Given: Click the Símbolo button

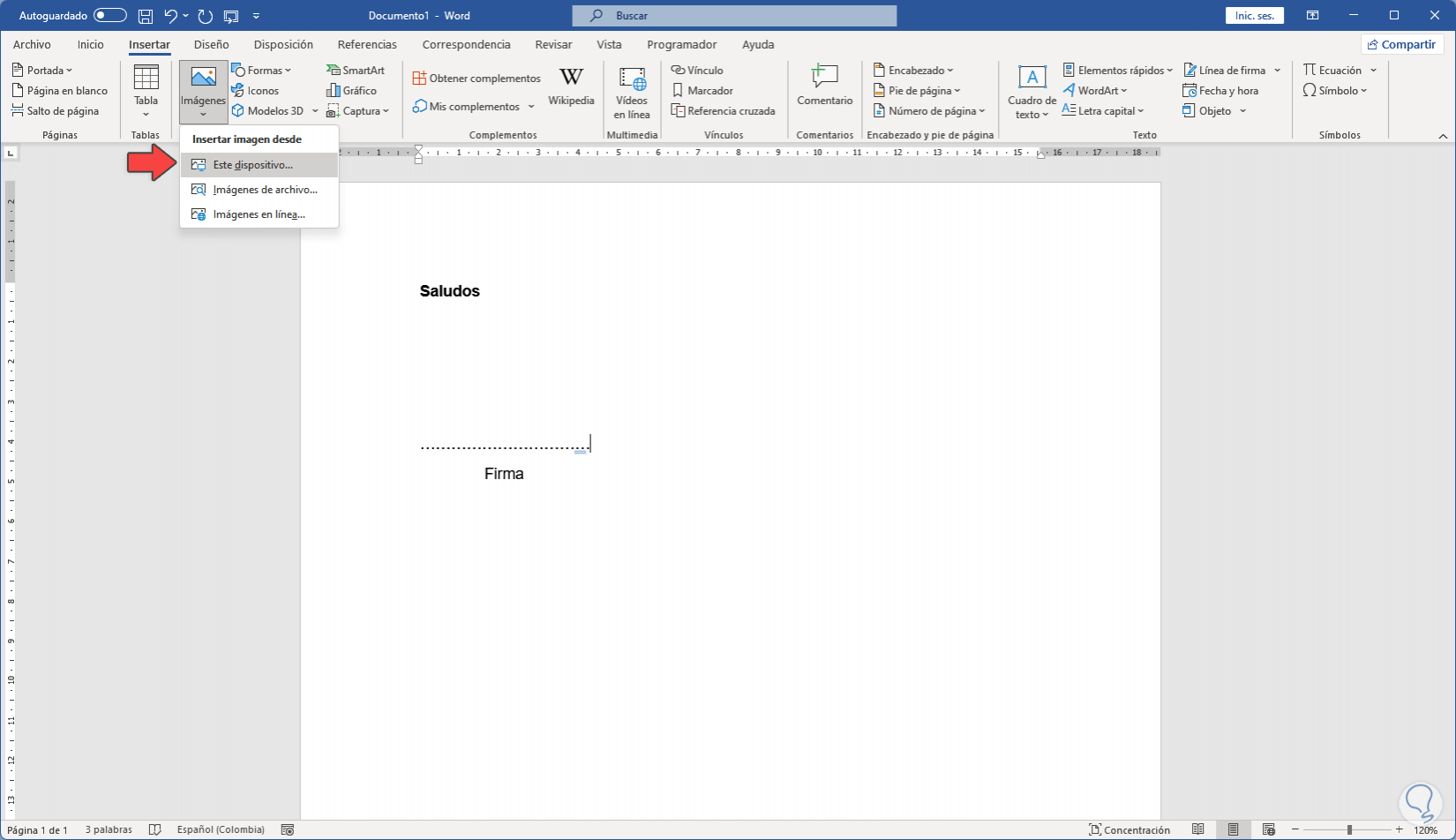Looking at the screenshot, I should 1335,91.
